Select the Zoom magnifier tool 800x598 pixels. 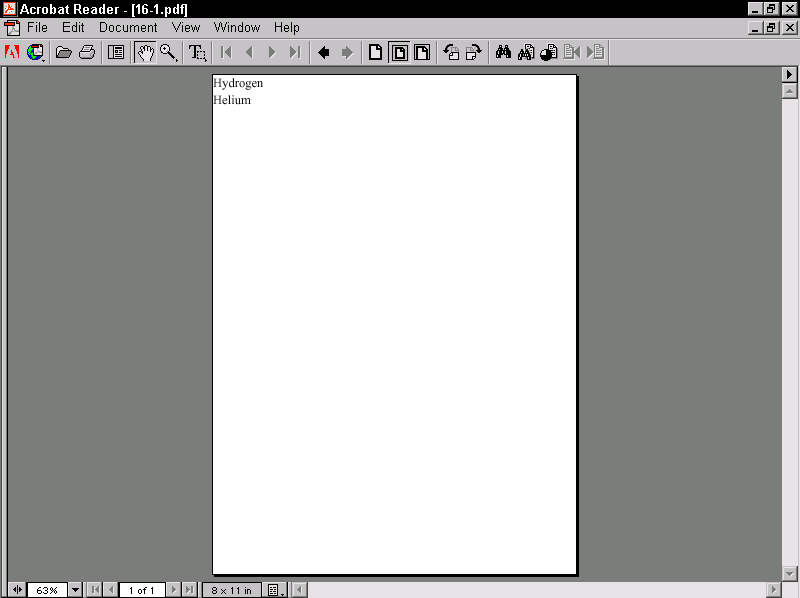[x=168, y=53]
